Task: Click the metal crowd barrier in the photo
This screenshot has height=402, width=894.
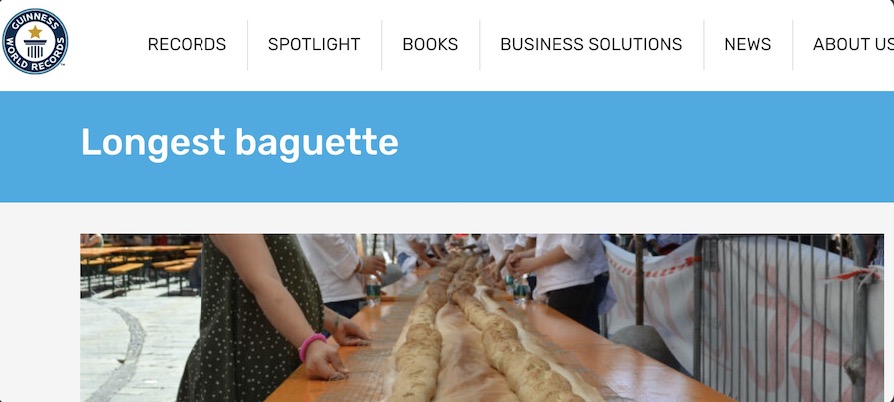Action: tap(787, 314)
